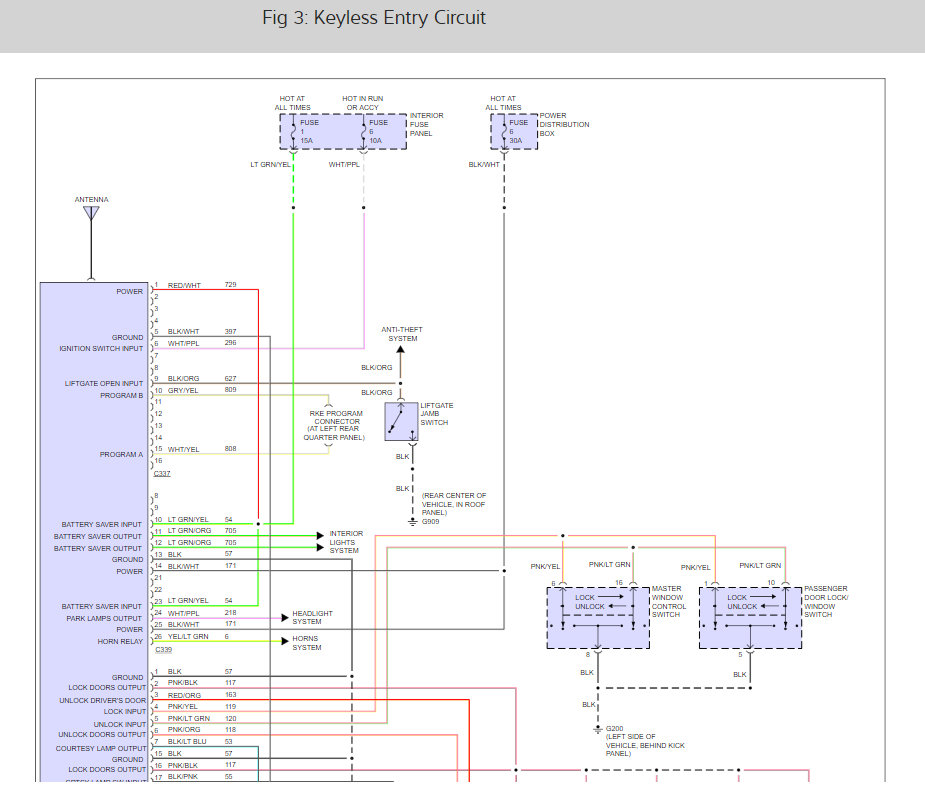Viewport: 925px width, 792px height.
Task: Click the GRY/YEL wire label
Action: tap(183, 390)
